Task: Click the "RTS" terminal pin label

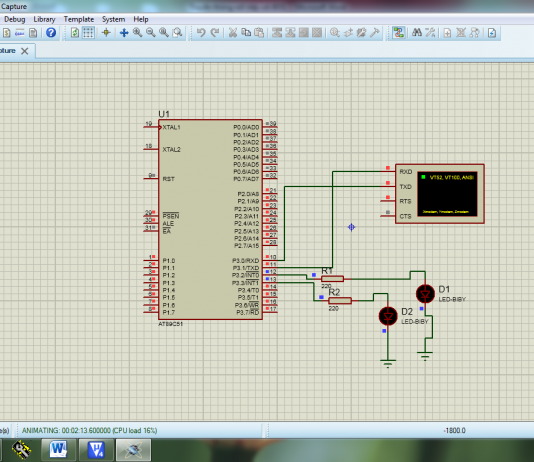Action: (x=405, y=202)
